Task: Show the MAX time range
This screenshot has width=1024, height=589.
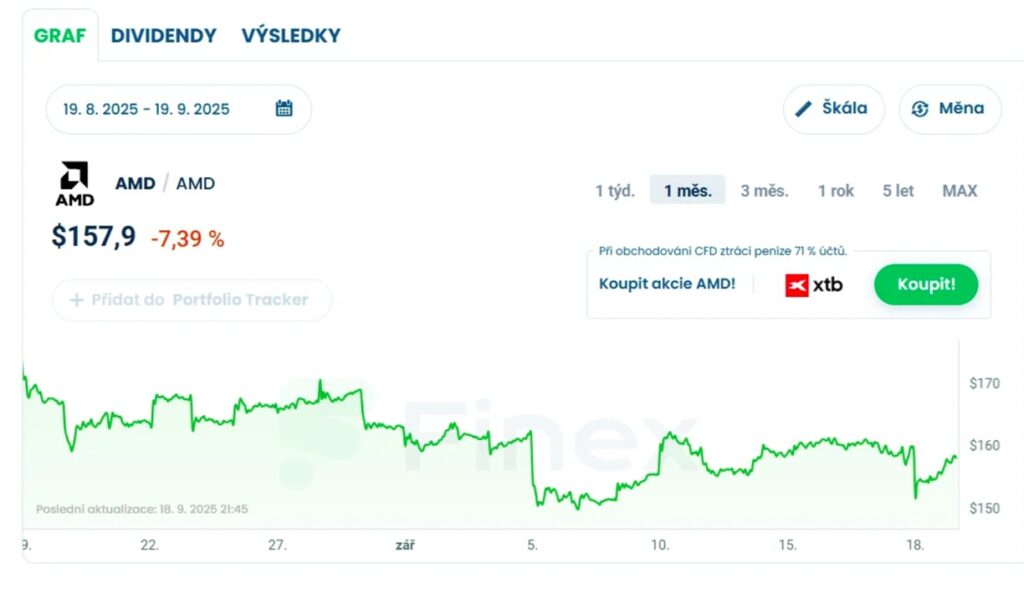Action: (x=960, y=191)
